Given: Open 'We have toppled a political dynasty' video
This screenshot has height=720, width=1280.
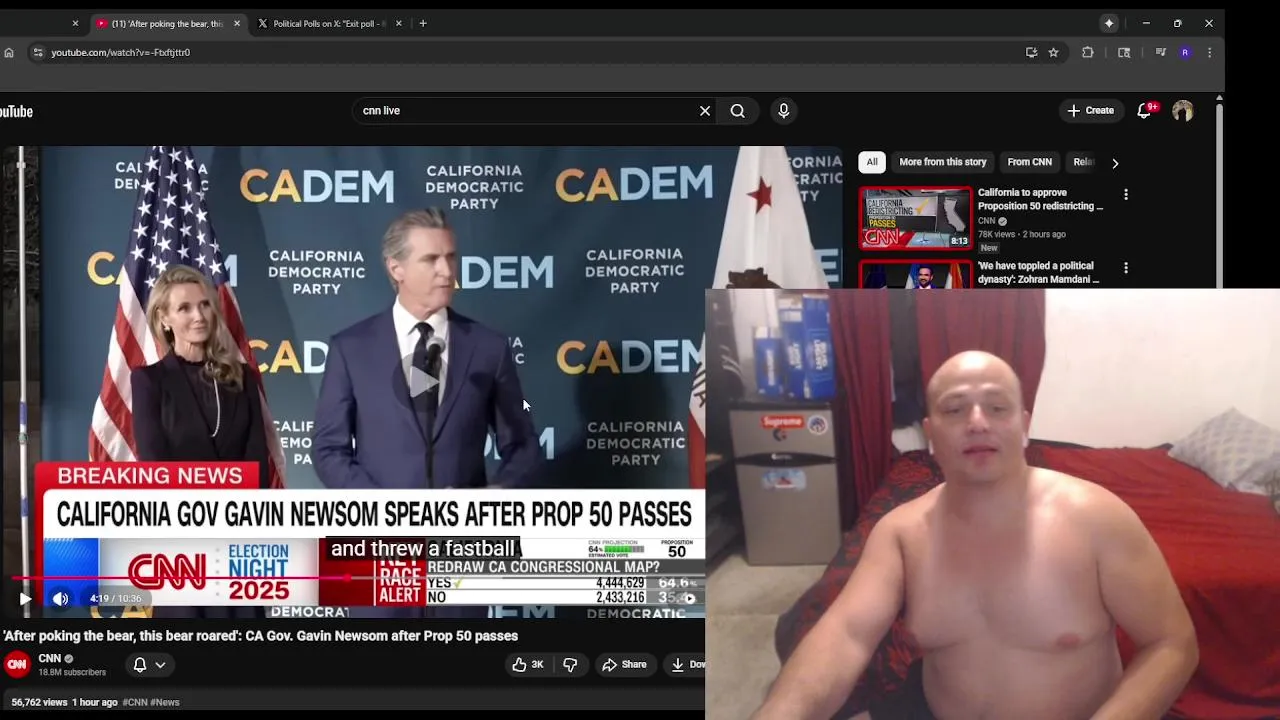Looking at the screenshot, I should (x=1039, y=273).
